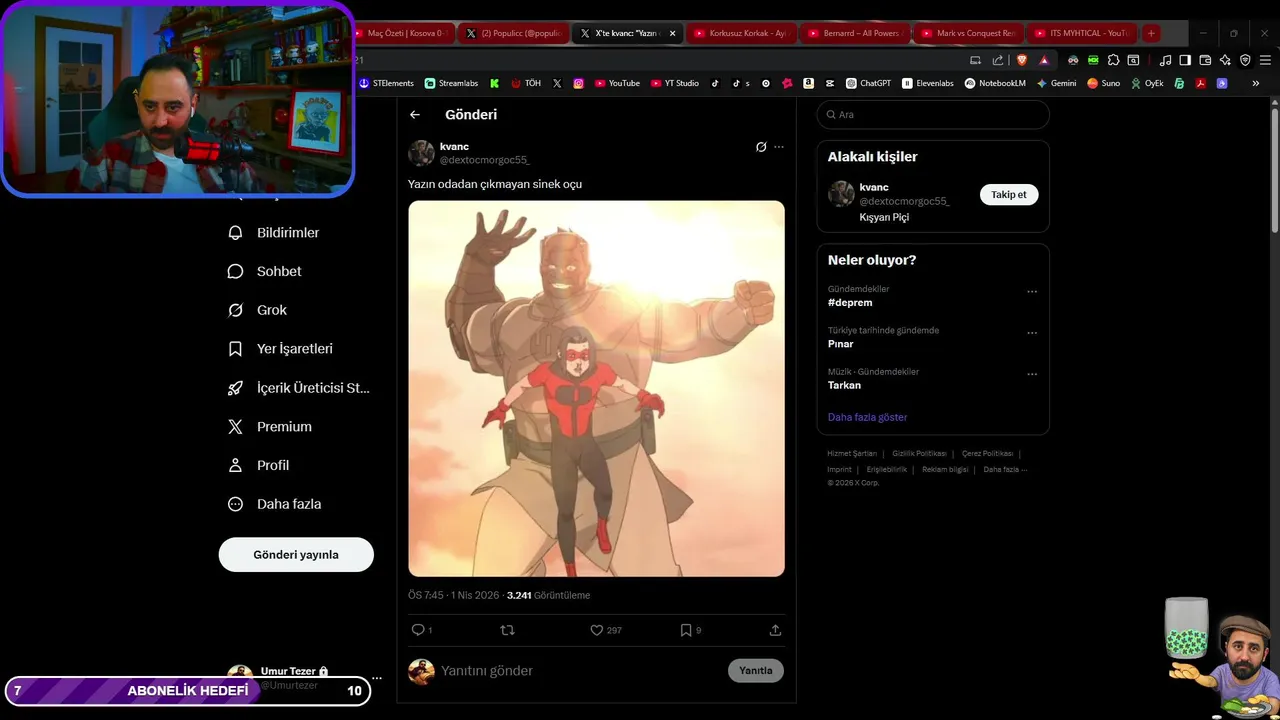The width and height of the screenshot is (1280, 720).
Task: Switch to the Korkusuz Korkak YouTube tab
Action: 742,33
